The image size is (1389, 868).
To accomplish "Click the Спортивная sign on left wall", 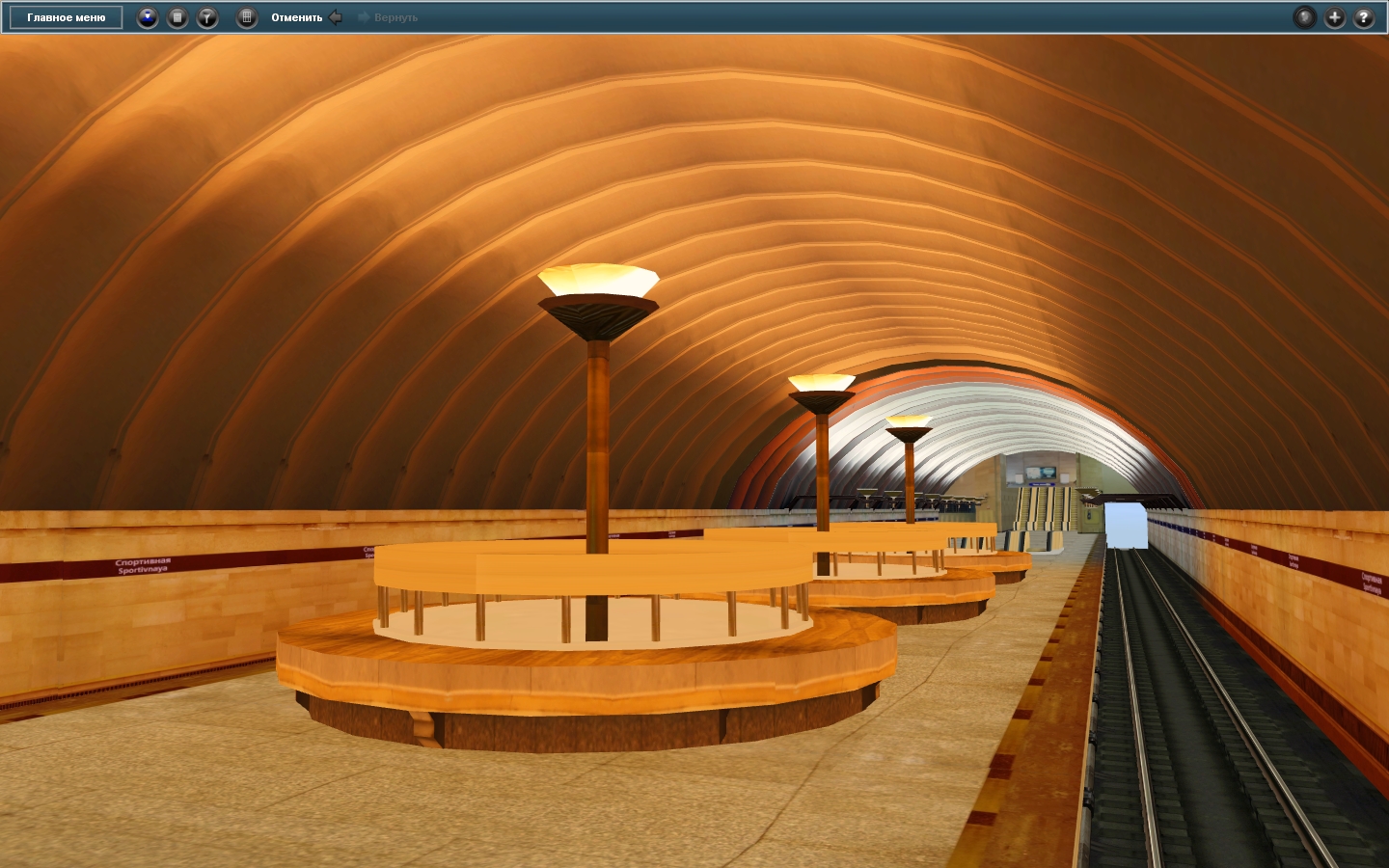I will pyautogui.click(x=143, y=565).
